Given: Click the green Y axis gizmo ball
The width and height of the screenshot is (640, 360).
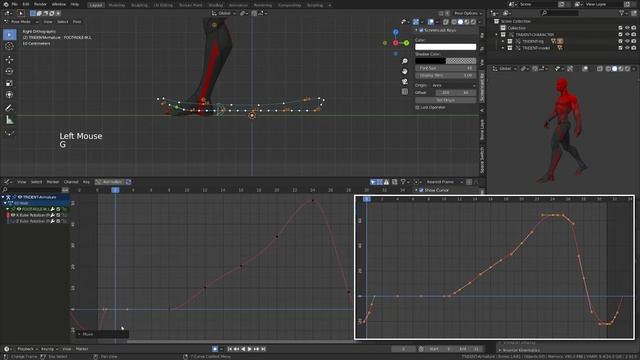Looking at the screenshot, I should click(406, 43).
